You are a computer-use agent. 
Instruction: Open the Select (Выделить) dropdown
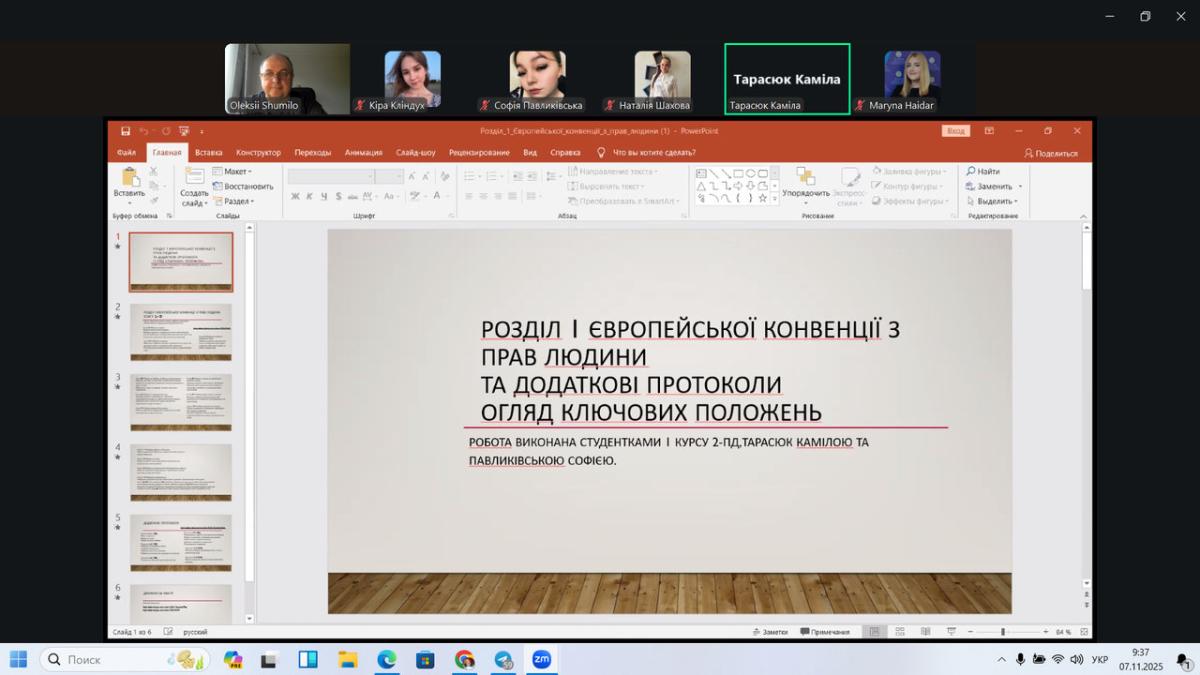[x=994, y=201]
